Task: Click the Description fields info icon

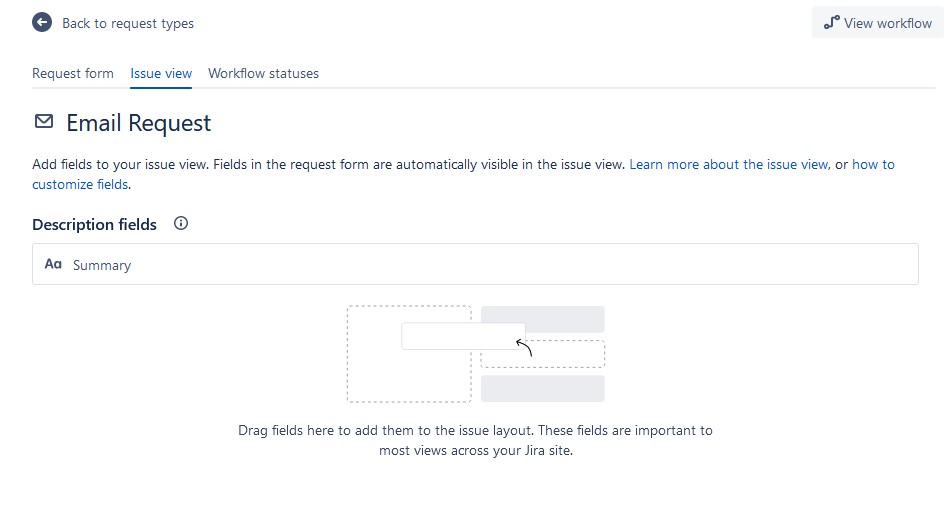Action: pyautogui.click(x=181, y=224)
